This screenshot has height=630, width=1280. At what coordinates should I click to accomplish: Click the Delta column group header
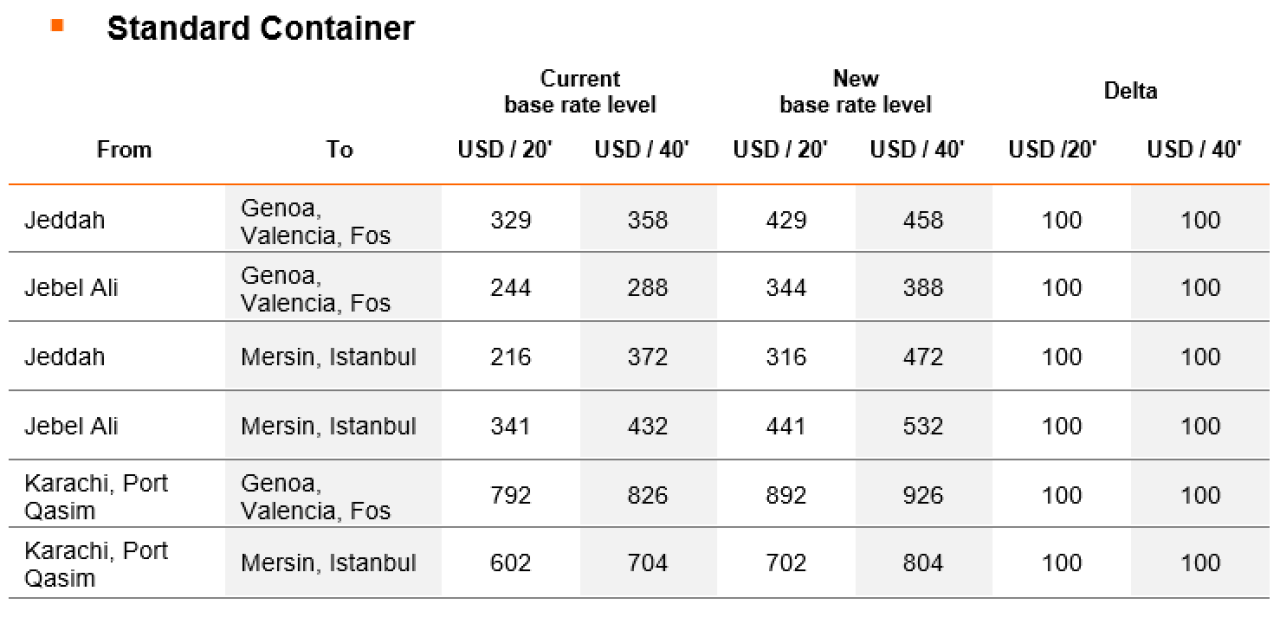click(x=1131, y=91)
